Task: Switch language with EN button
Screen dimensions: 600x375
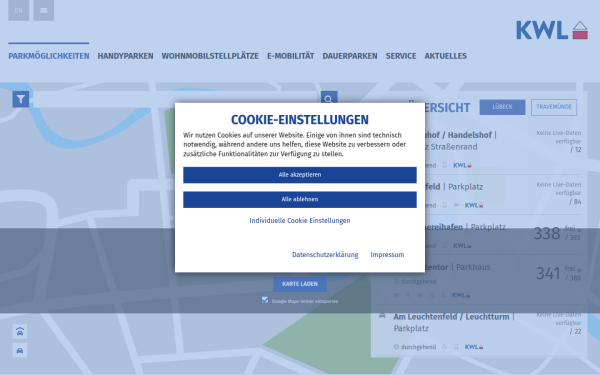Action: pos(18,10)
